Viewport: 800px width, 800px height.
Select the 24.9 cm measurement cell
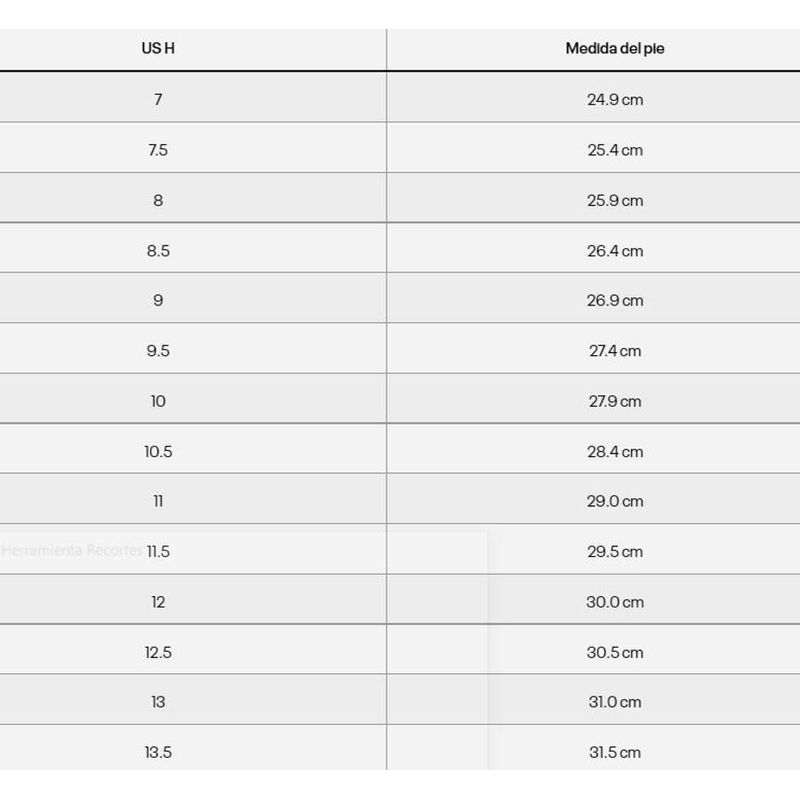pos(615,99)
